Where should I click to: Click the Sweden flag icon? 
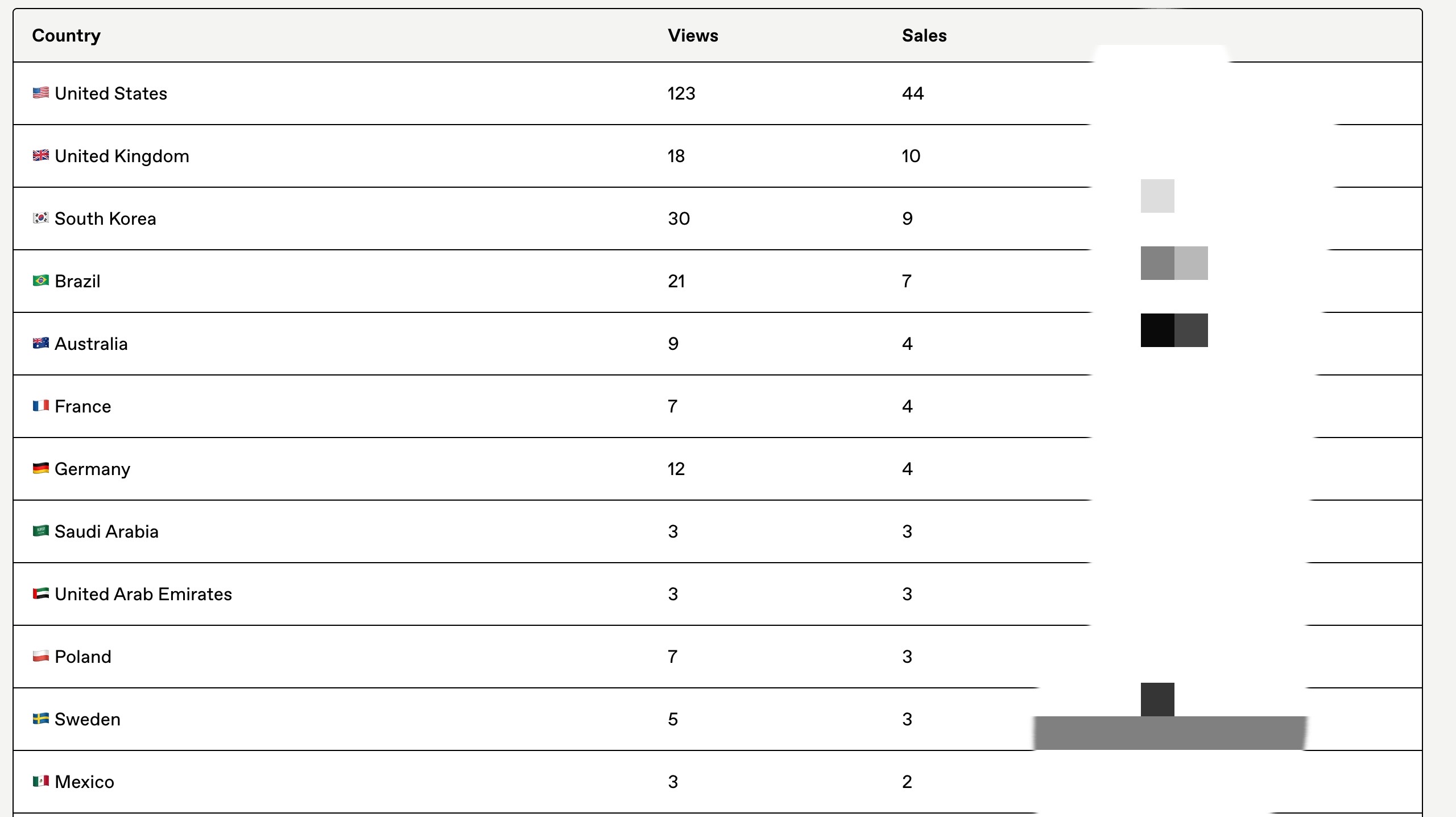(40, 719)
